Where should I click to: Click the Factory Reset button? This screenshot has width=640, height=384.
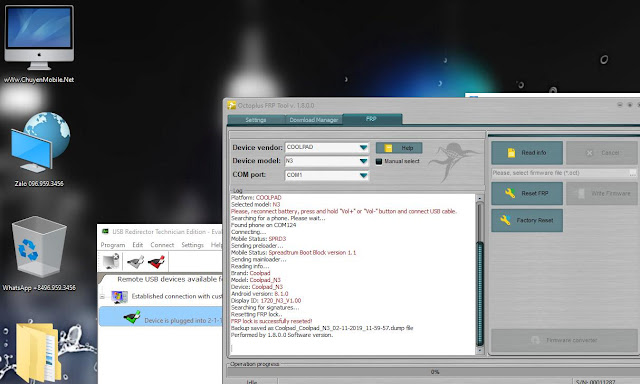point(527,220)
